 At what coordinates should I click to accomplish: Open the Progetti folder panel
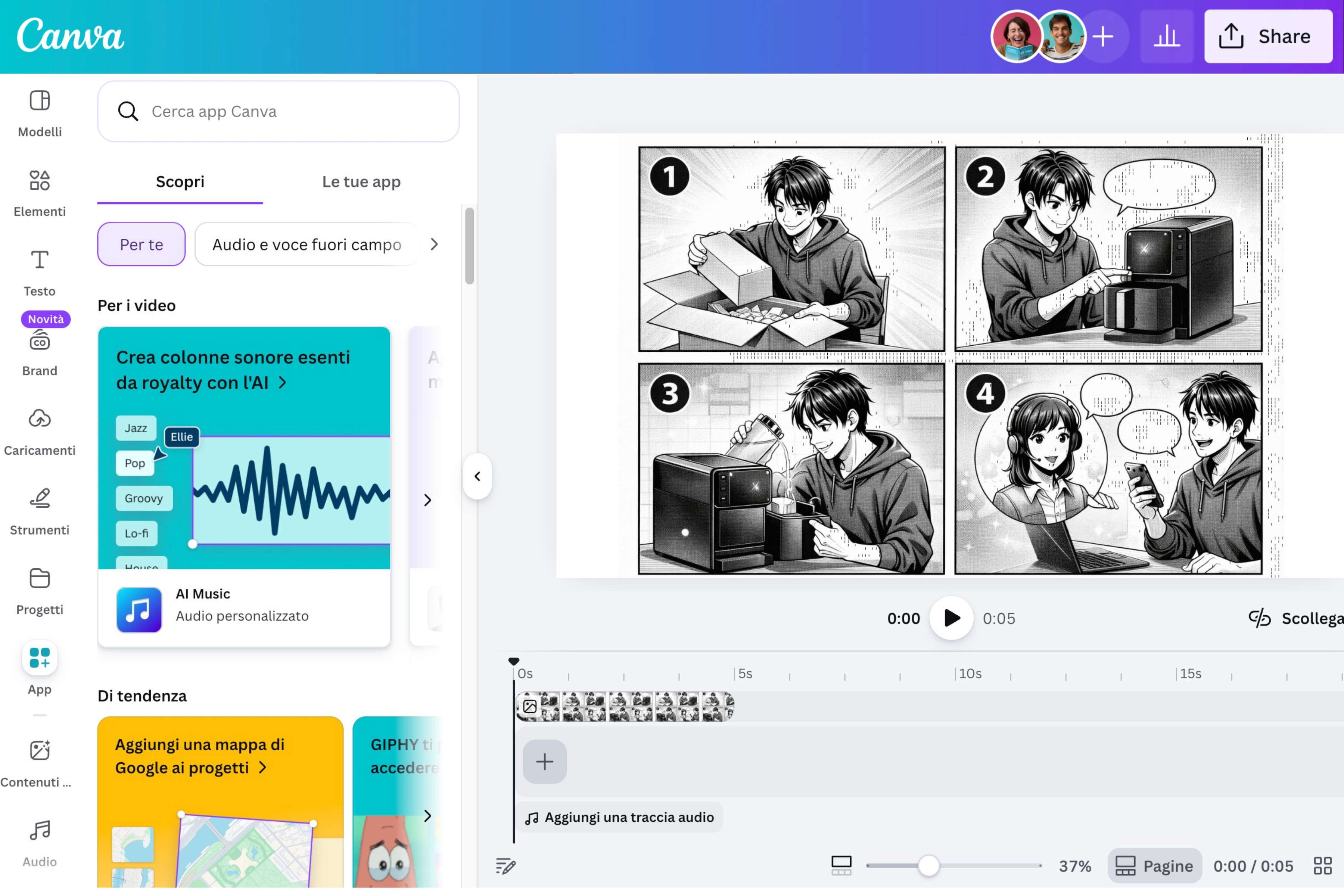coord(40,592)
